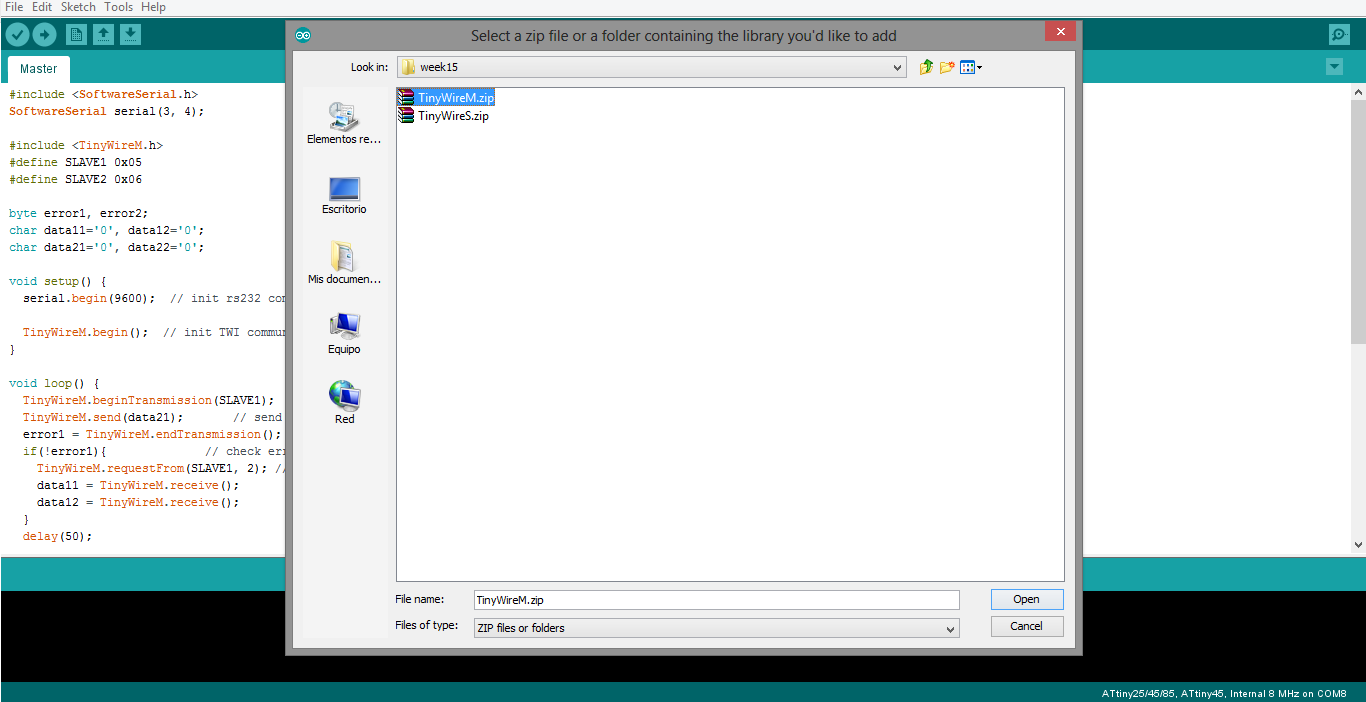
Task: Click the '#define SLAVE2 0x06' code line
Action: pyautogui.click(x=75, y=179)
